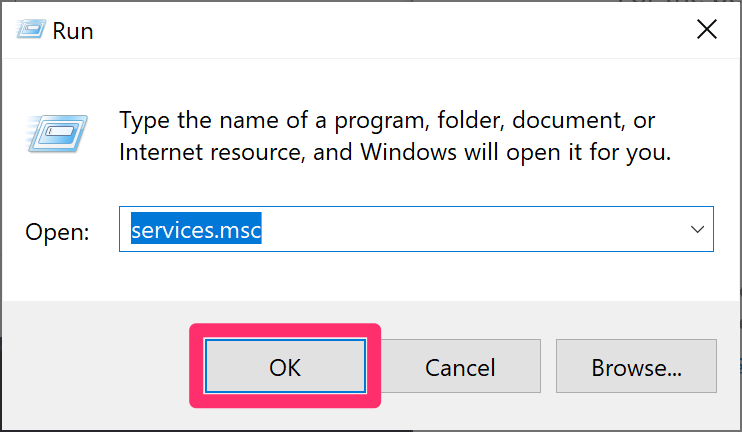
Task: Open the Browse... file picker
Action: click(636, 366)
